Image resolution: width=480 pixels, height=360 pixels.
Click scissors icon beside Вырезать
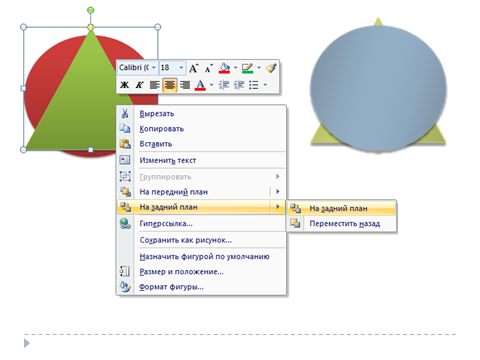click(125, 113)
